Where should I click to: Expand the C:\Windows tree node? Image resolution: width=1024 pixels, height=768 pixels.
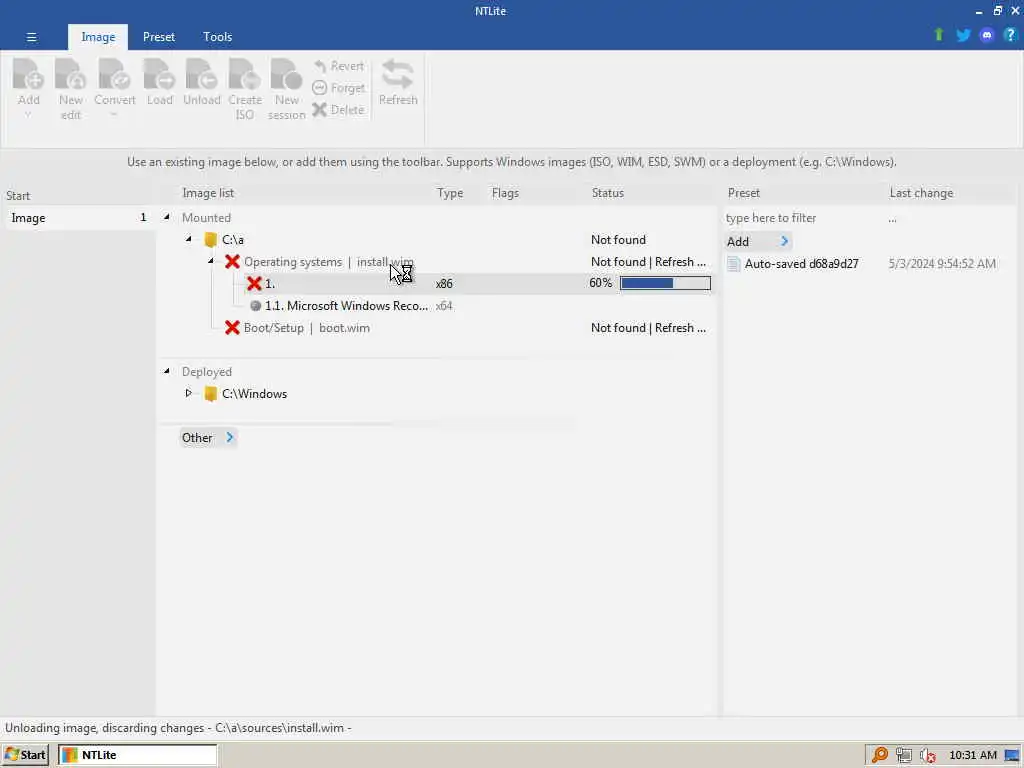click(188, 393)
